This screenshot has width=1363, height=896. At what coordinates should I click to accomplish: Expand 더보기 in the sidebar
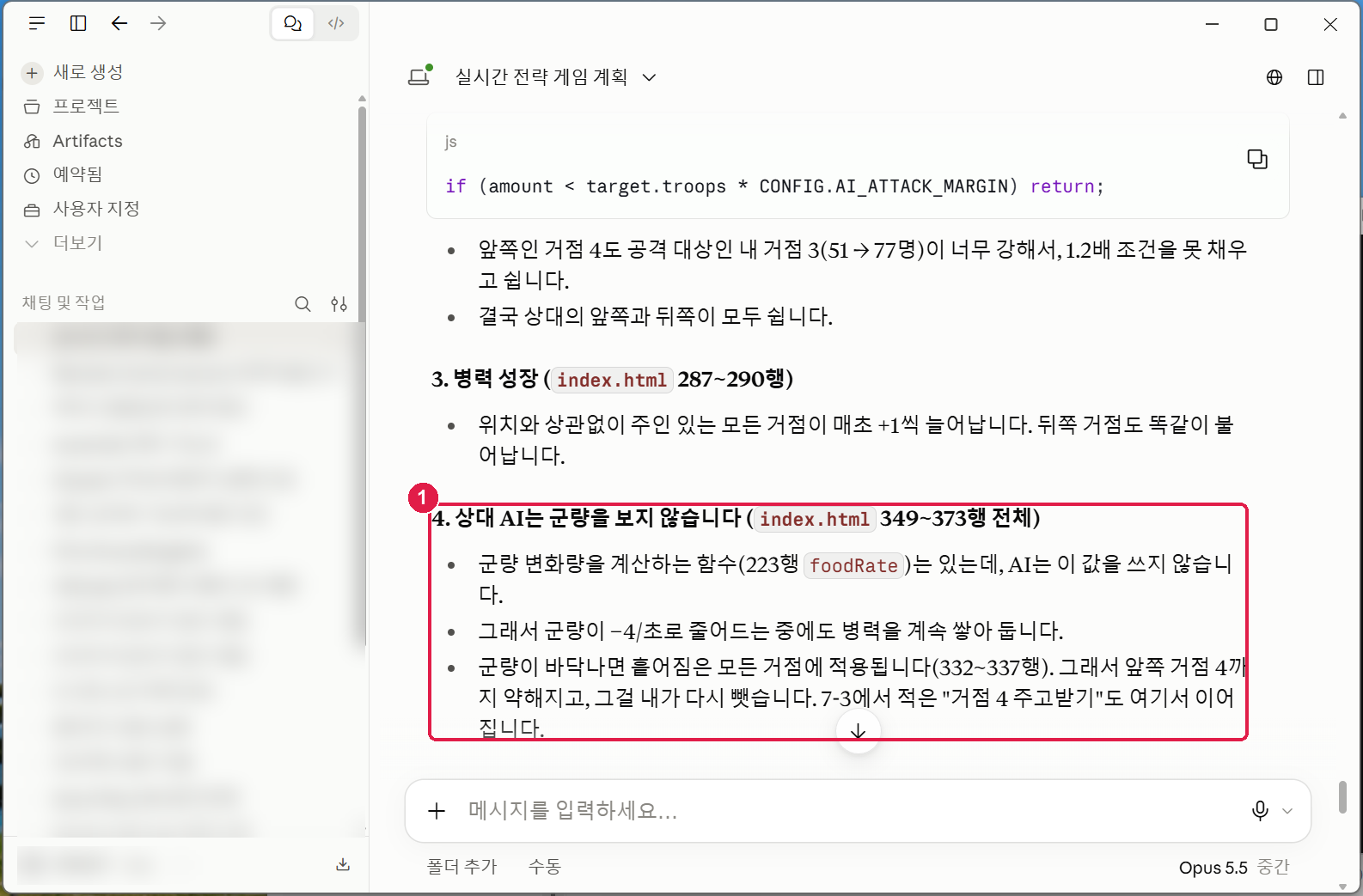pos(64,243)
